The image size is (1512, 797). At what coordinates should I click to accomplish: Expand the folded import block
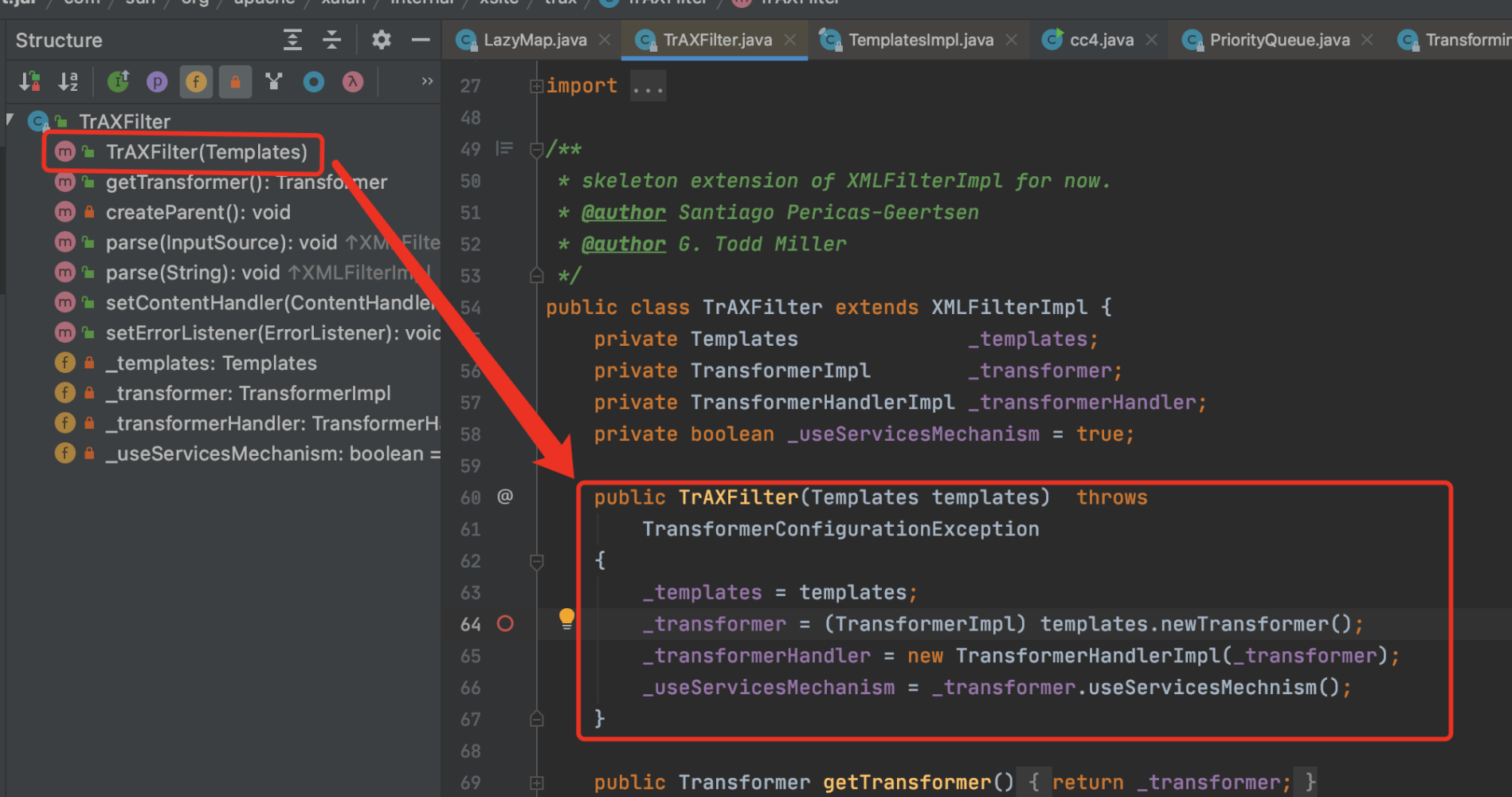[x=536, y=86]
